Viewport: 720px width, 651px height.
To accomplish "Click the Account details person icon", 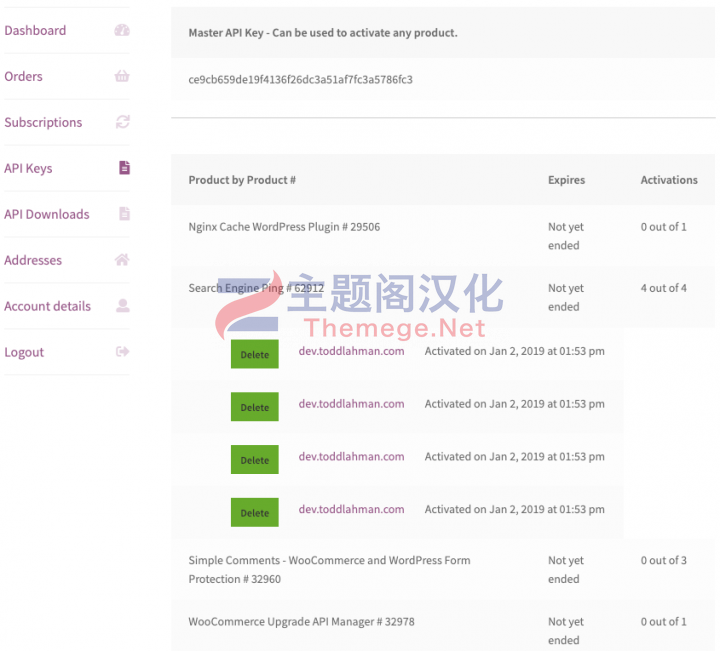I will pyautogui.click(x=123, y=305).
